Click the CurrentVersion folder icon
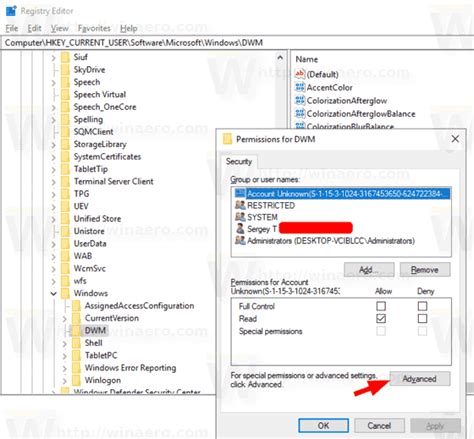Viewport: 474px width, 439px height. (x=76, y=318)
